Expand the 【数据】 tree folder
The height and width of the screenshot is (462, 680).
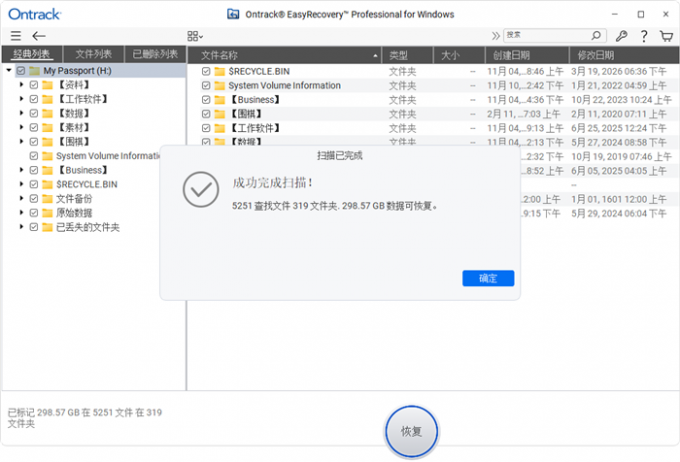coord(21,113)
